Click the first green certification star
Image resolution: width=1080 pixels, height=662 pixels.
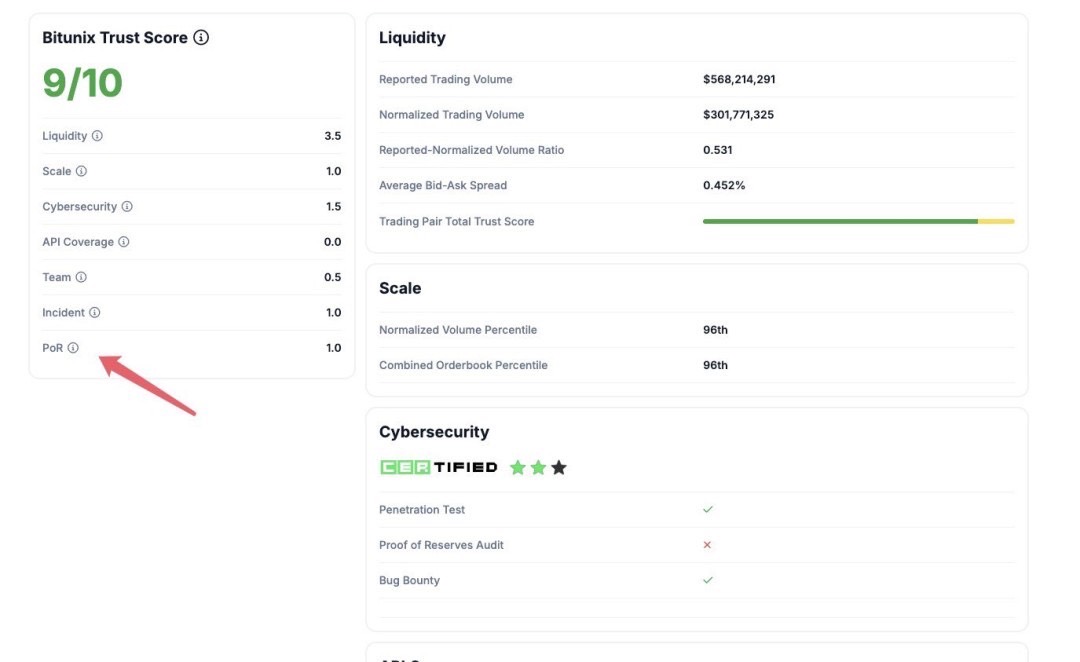tap(517, 468)
